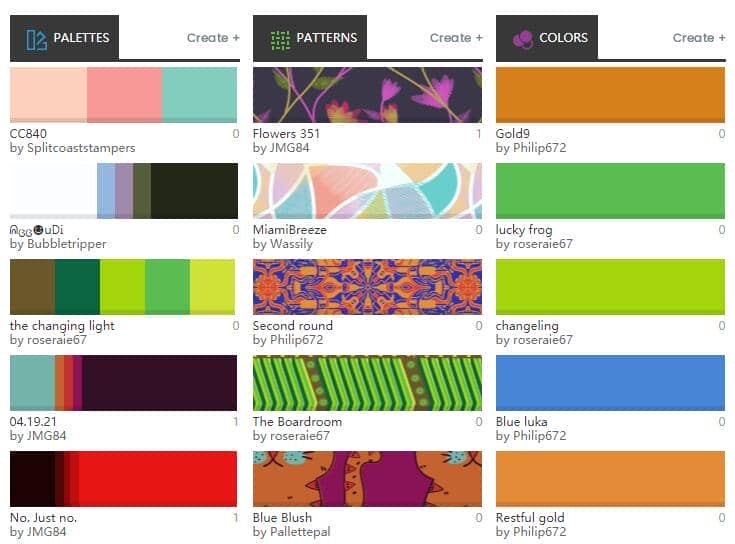Click the green Patterns grid icon
The image size is (735, 544).
pyautogui.click(x=280, y=40)
